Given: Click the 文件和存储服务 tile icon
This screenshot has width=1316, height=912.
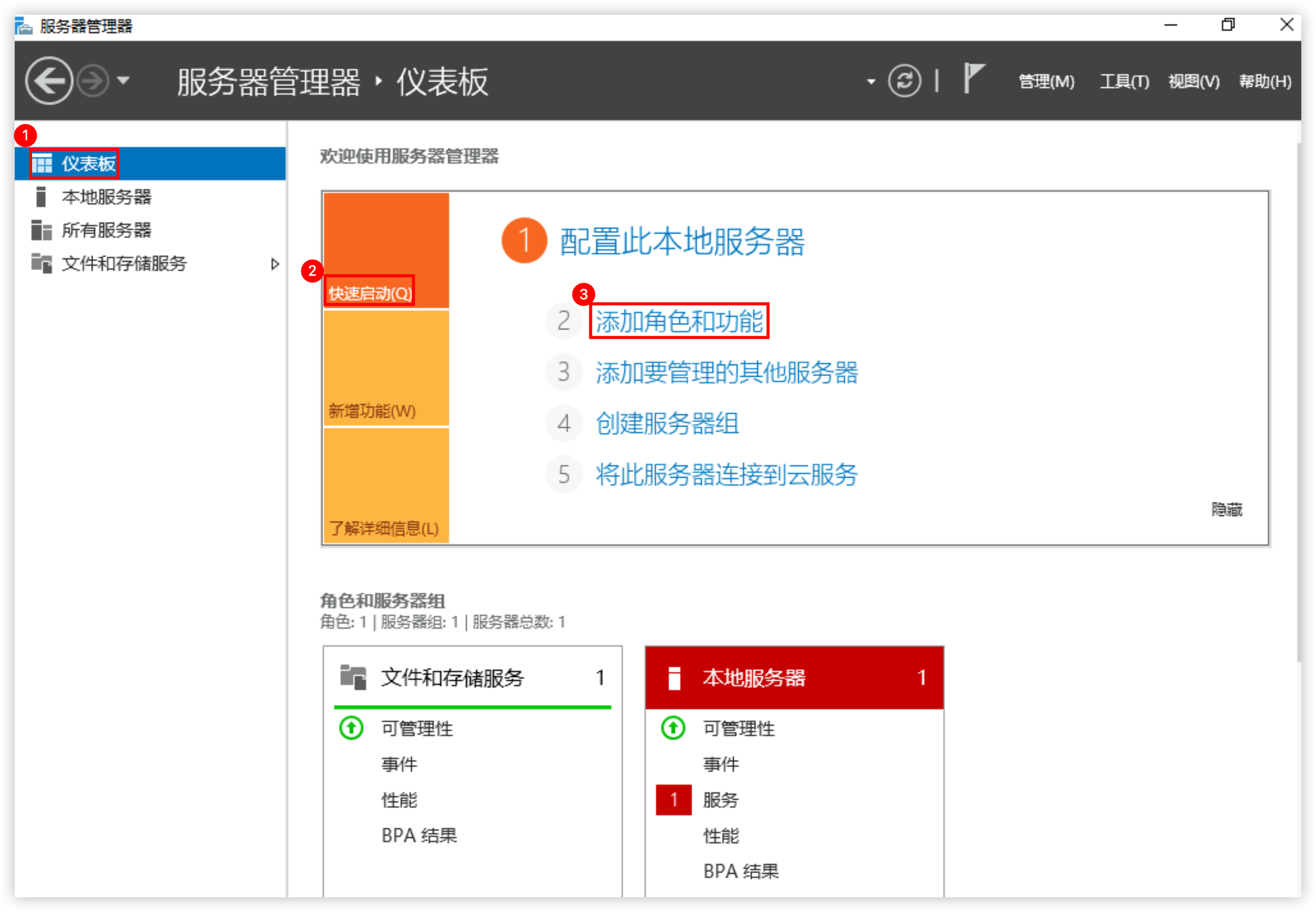Looking at the screenshot, I should tap(353, 677).
